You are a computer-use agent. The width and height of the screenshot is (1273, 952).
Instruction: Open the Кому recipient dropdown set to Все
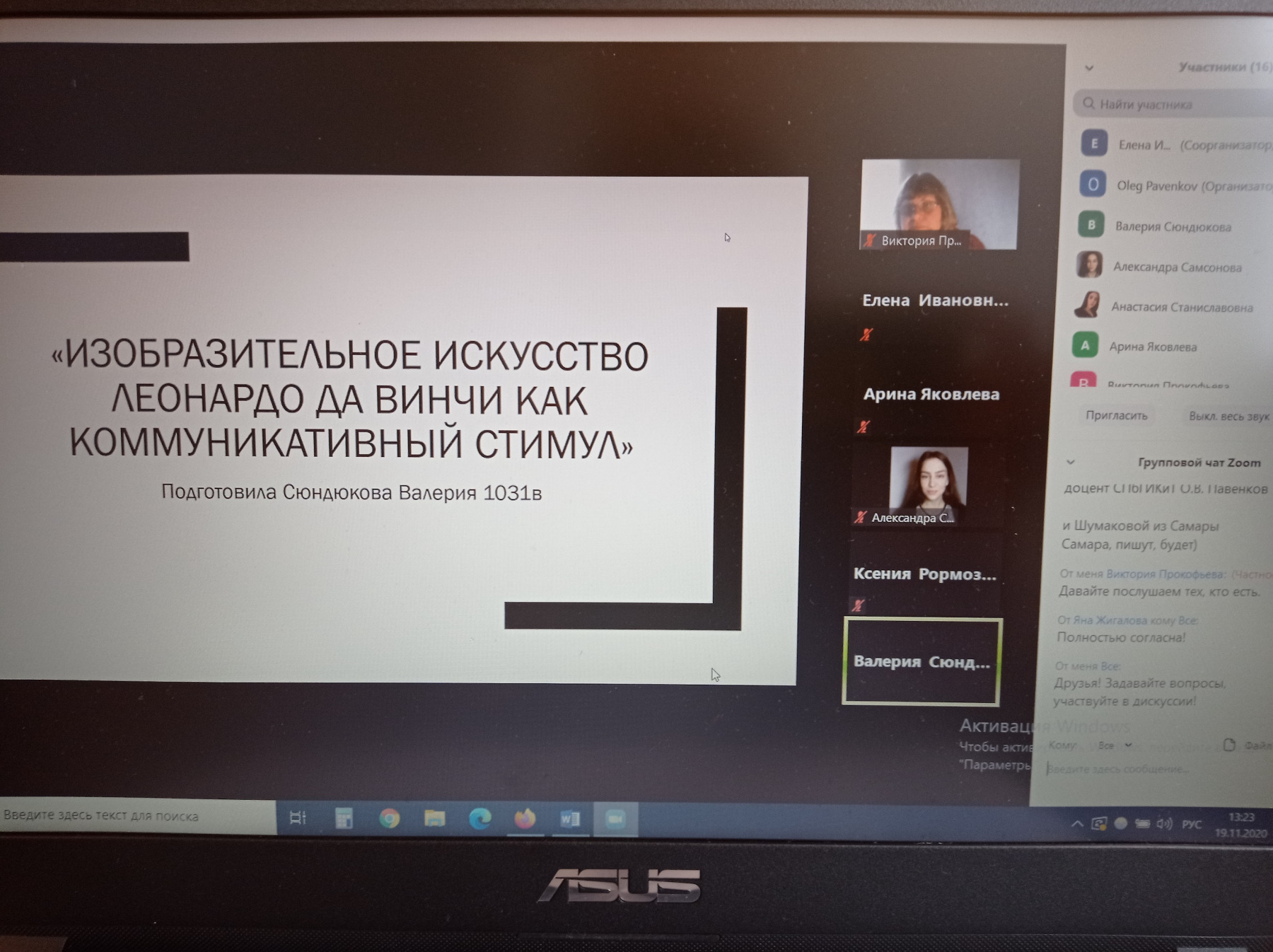point(1115,745)
